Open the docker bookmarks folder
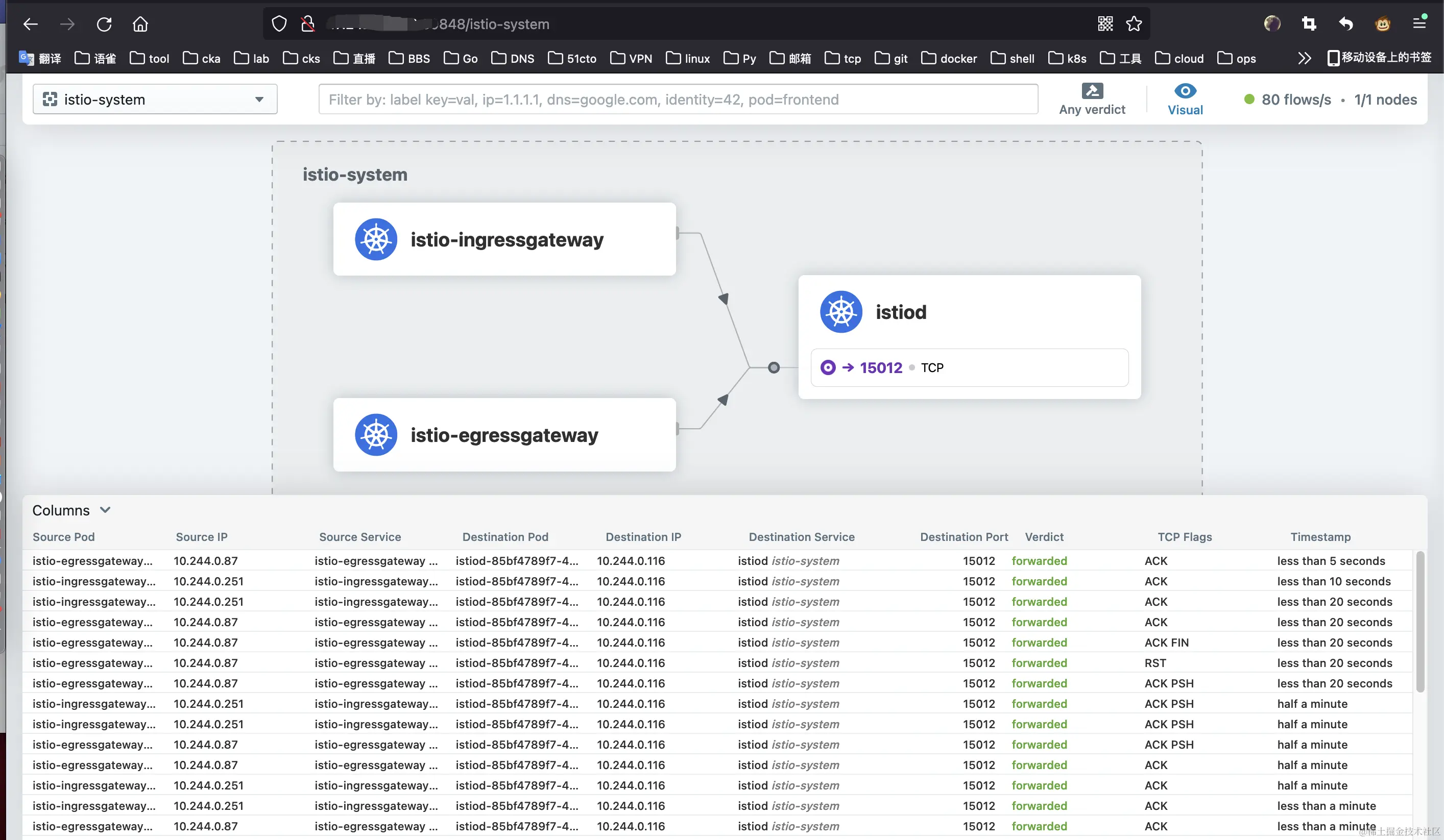This screenshot has width=1444, height=840. (x=949, y=58)
